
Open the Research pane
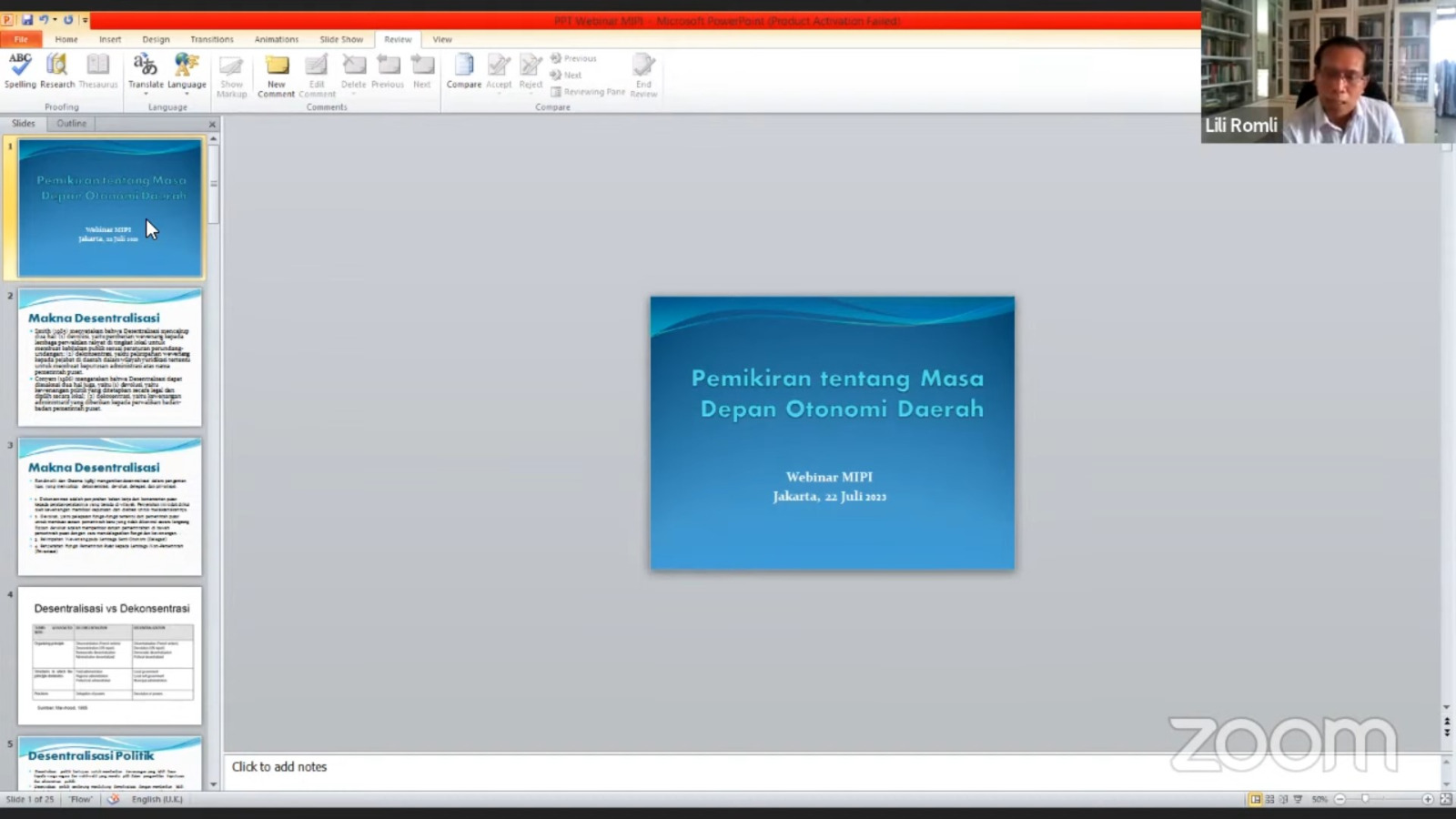pos(57,71)
